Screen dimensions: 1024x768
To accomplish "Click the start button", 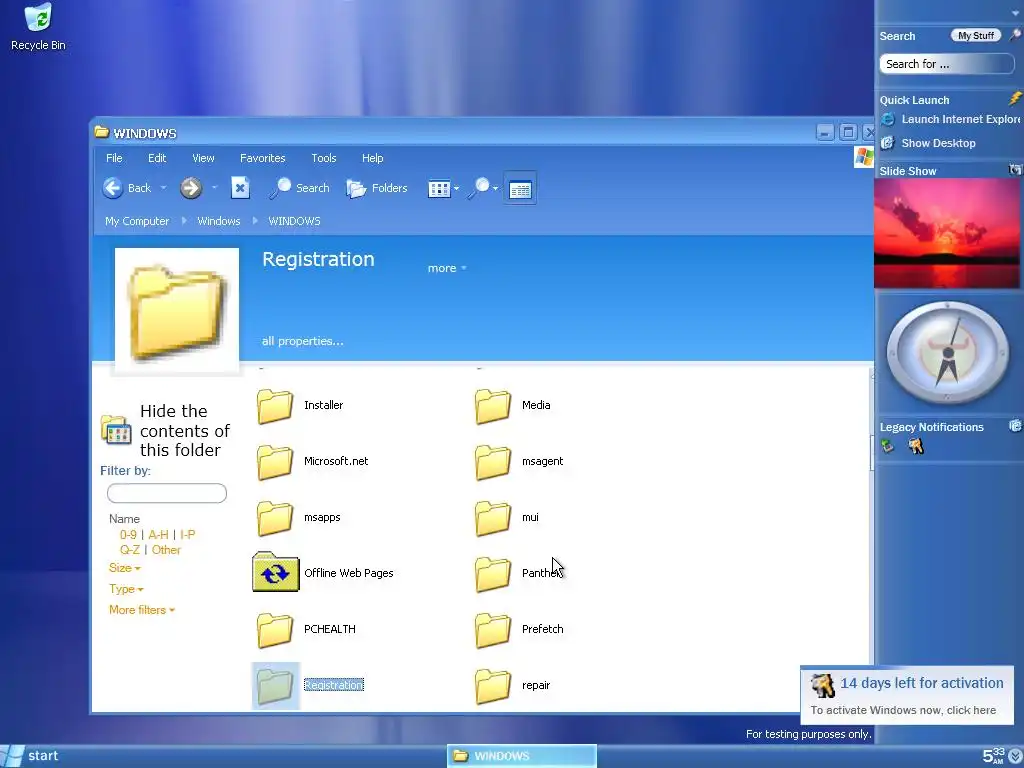I will coord(29,756).
